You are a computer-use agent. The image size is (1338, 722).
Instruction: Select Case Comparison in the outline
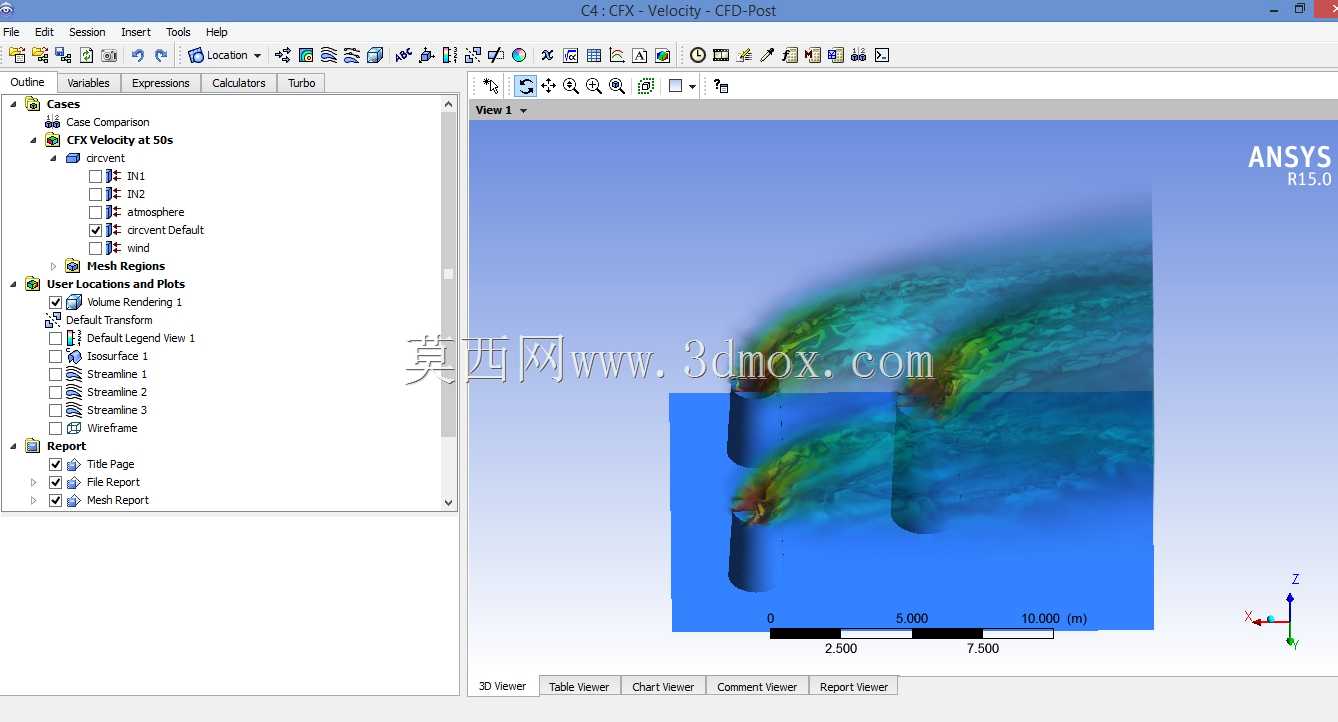(108, 122)
